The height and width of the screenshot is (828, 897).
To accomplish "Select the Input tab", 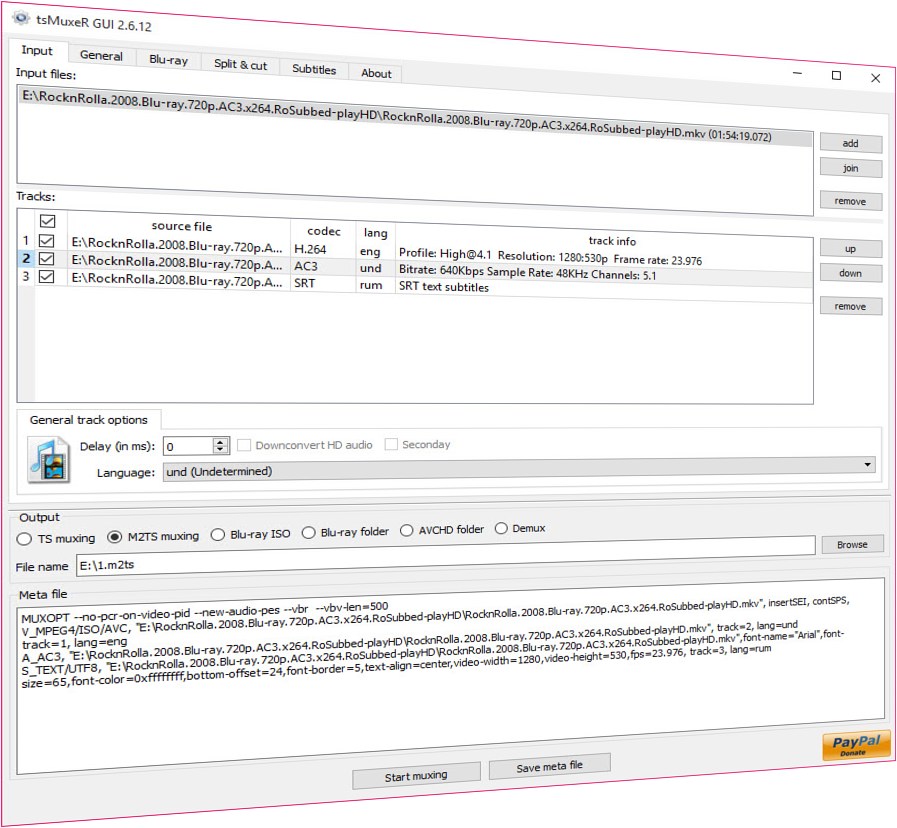I will (x=37, y=50).
